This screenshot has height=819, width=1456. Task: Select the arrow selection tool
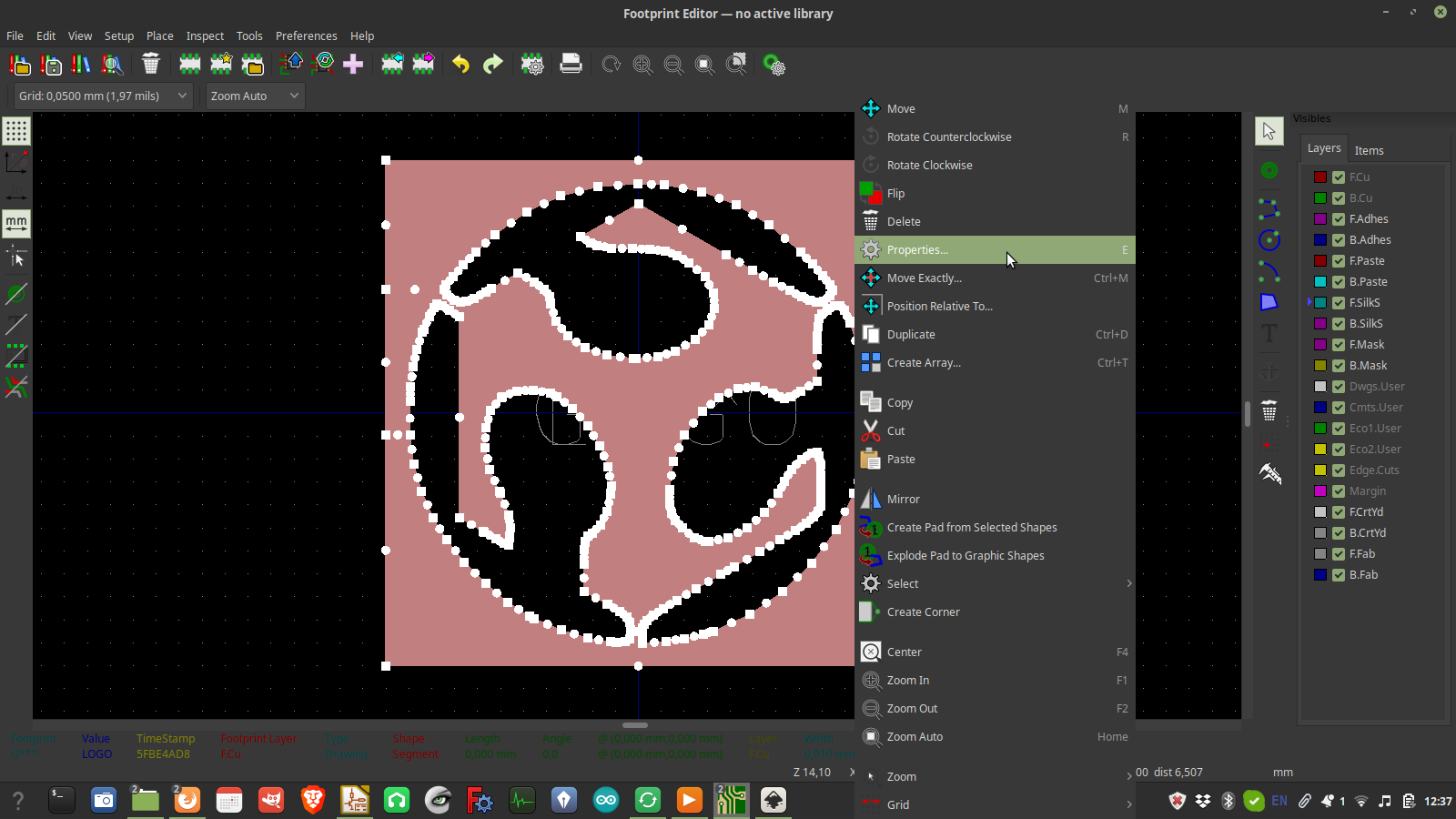1269,131
